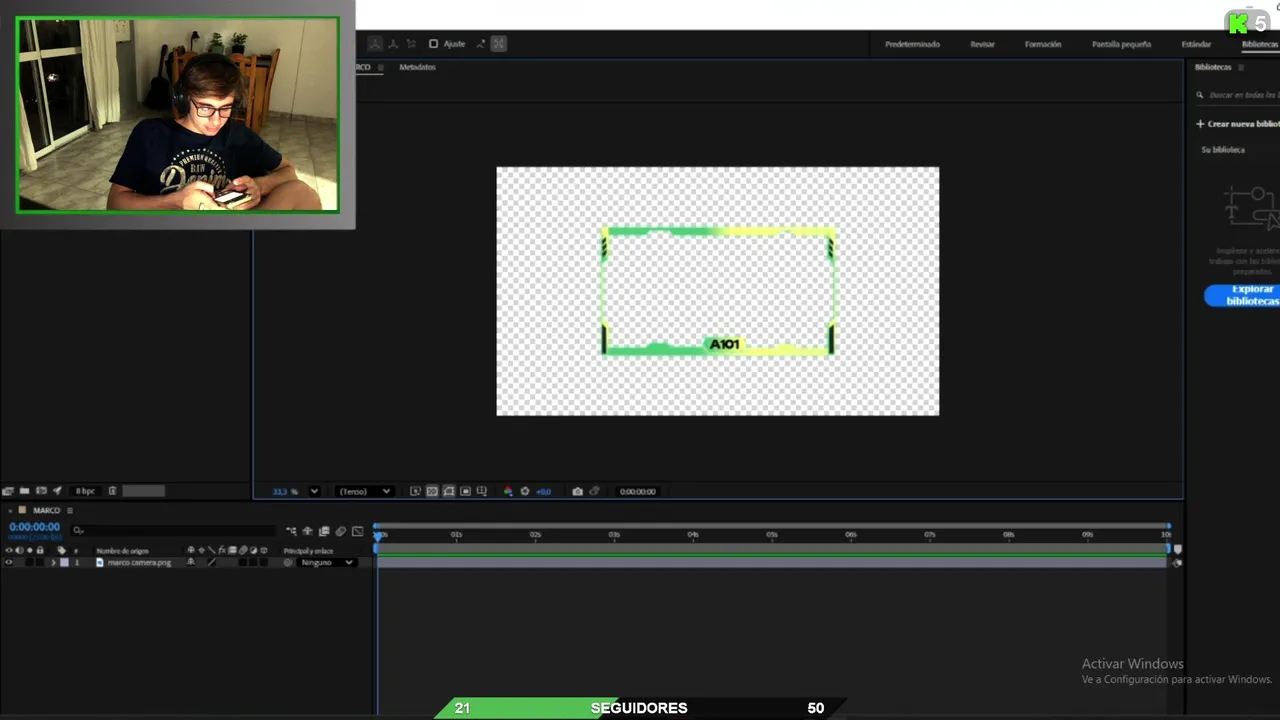Select the marco camera.png layer name
Viewport: 1280px width, 720px height.
[139, 562]
